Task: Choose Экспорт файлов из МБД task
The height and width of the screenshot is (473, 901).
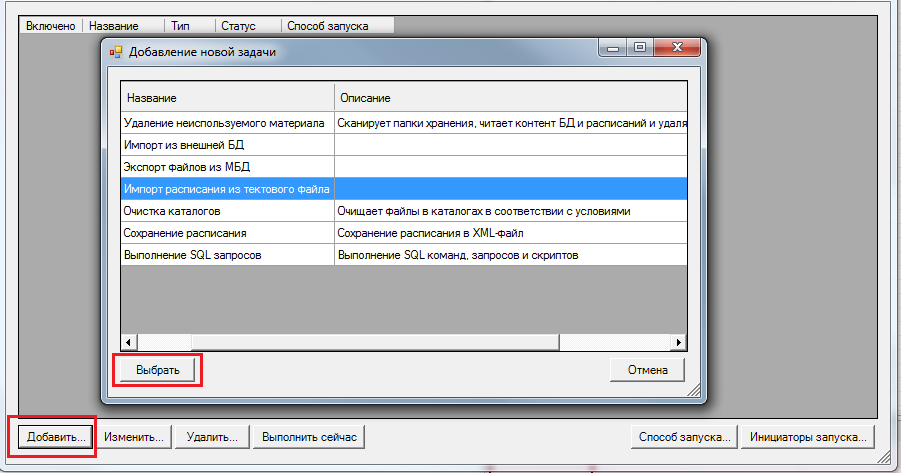Action: point(224,166)
